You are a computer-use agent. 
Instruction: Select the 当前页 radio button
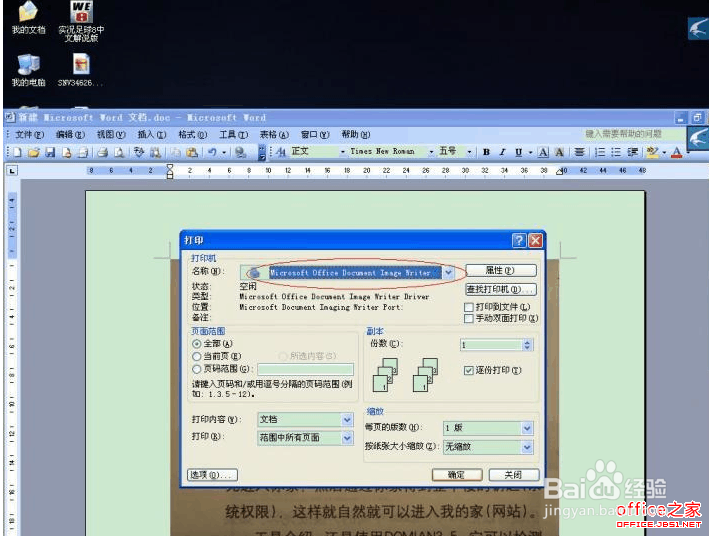coord(197,356)
